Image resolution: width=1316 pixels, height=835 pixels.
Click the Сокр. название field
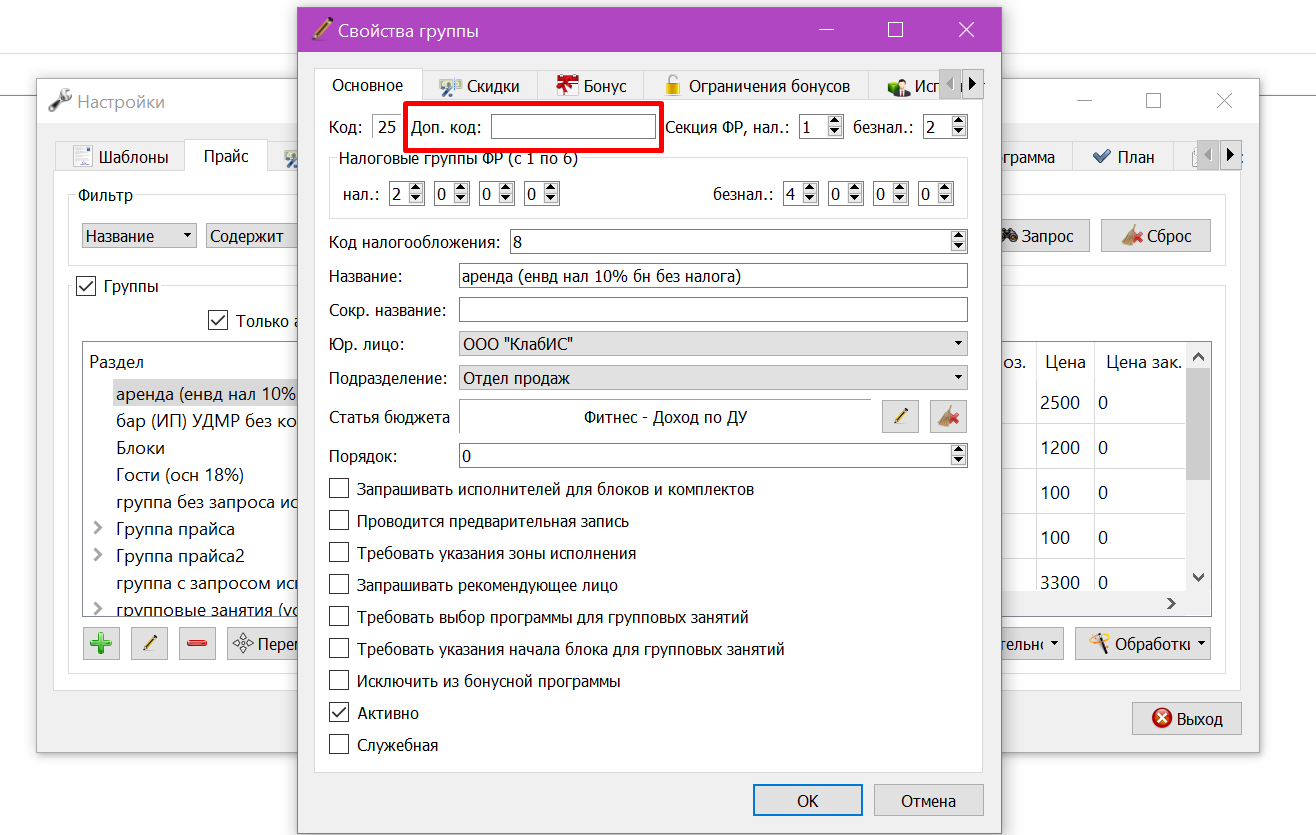713,310
